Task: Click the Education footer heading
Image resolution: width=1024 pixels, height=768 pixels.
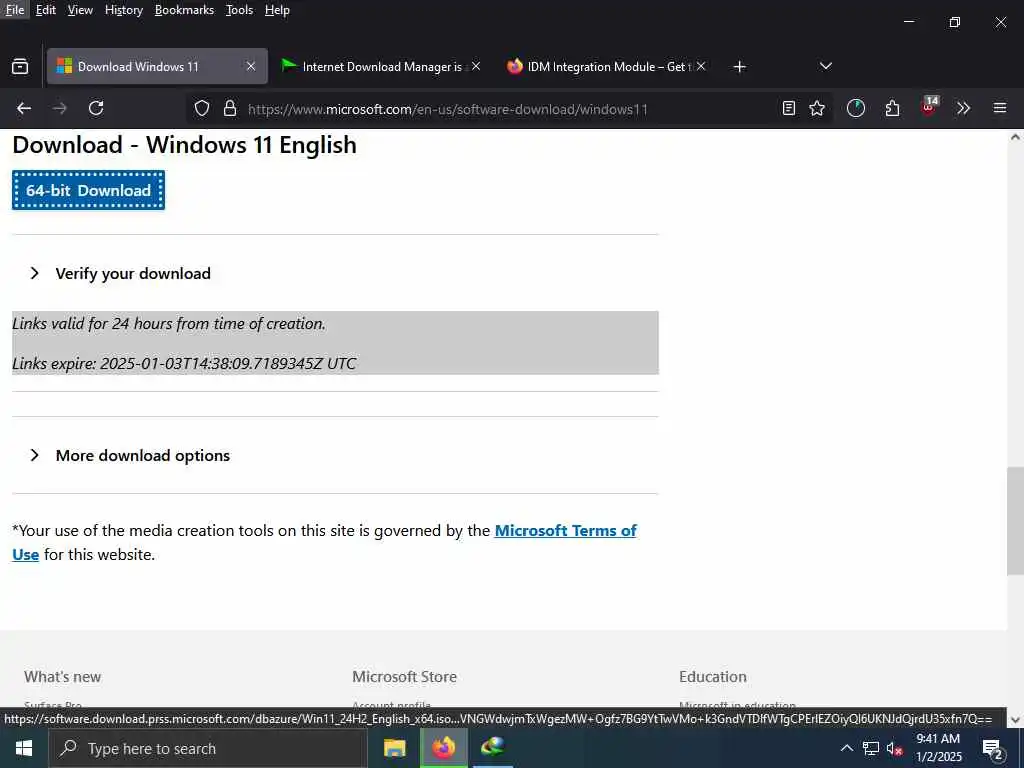Action: 712,677
